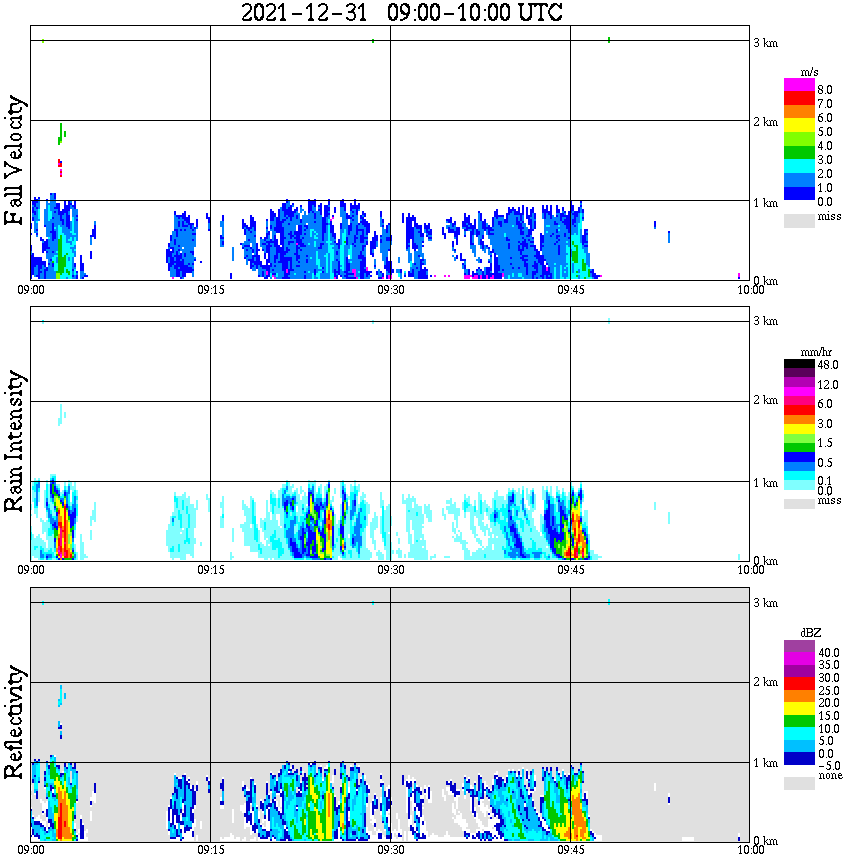Viewport: 850px width, 868px height.
Task: Click the '40.0' value in the dBZ legend
Action: pos(829,653)
